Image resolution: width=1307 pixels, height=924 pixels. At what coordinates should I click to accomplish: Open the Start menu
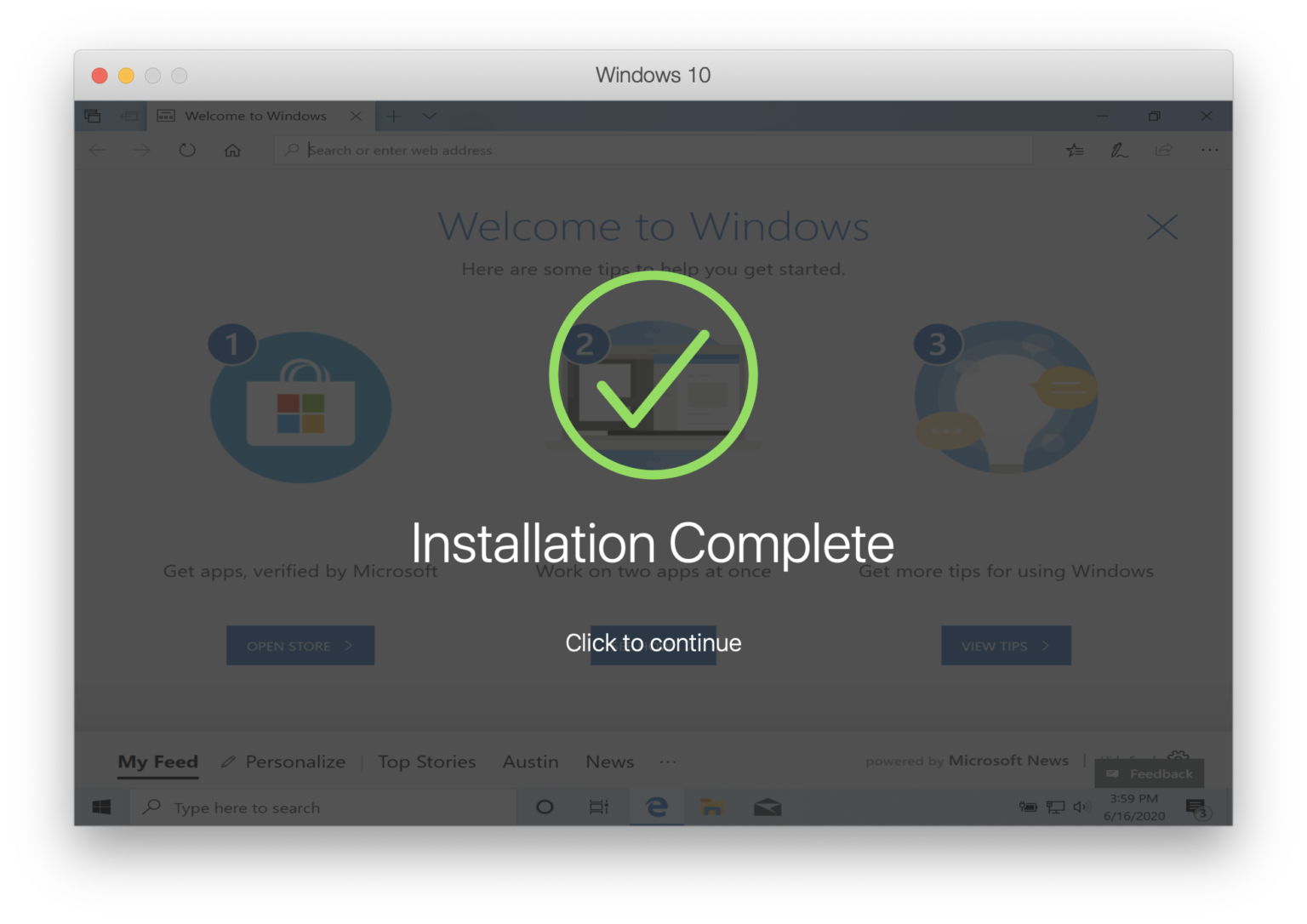(x=101, y=807)
